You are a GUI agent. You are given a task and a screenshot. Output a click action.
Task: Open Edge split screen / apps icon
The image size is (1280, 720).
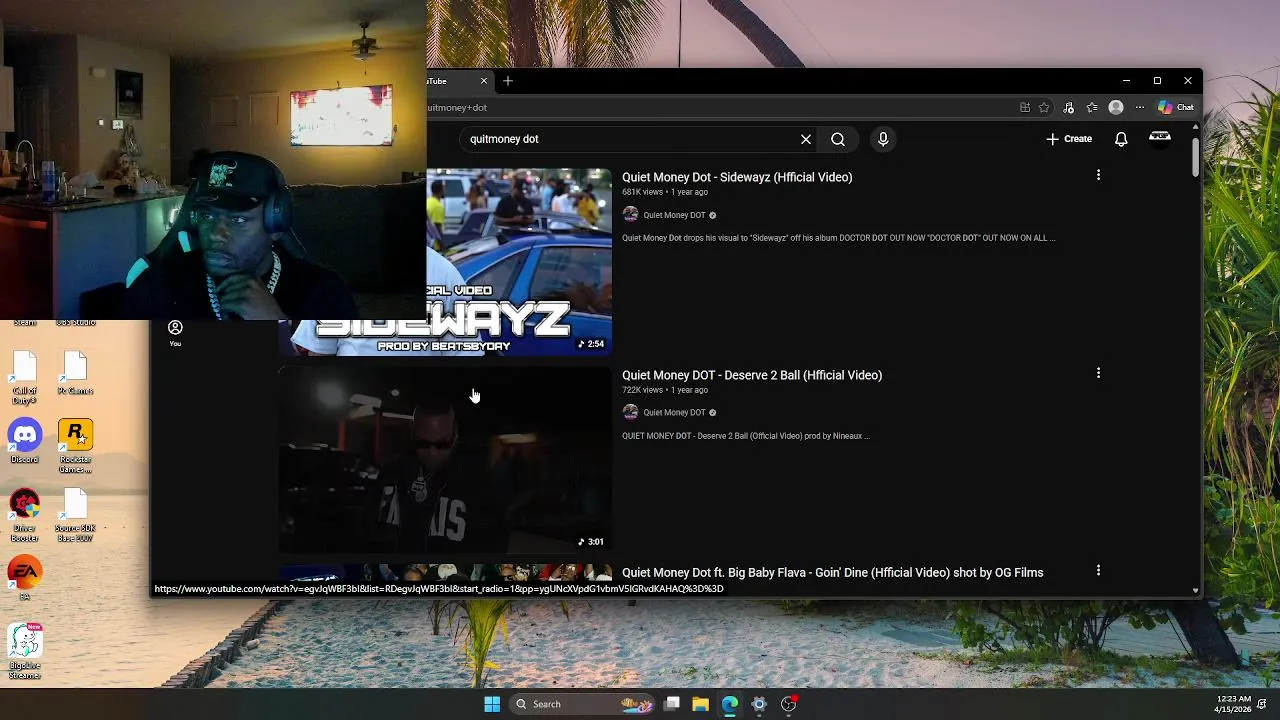(x=1025, y=107)
